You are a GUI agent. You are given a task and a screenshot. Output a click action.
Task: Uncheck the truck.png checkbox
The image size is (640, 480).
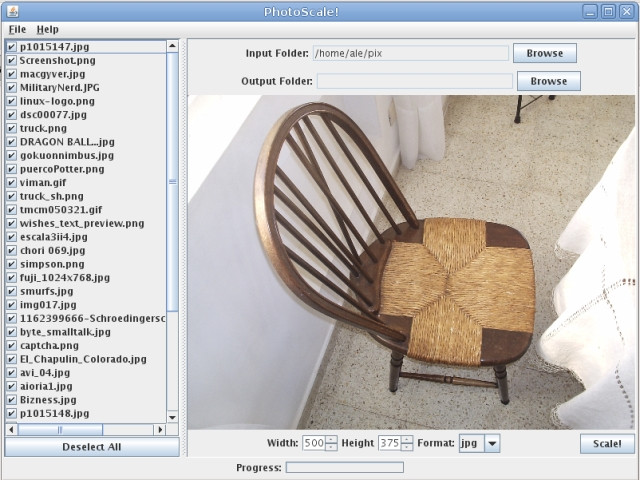tap(11, 128)
